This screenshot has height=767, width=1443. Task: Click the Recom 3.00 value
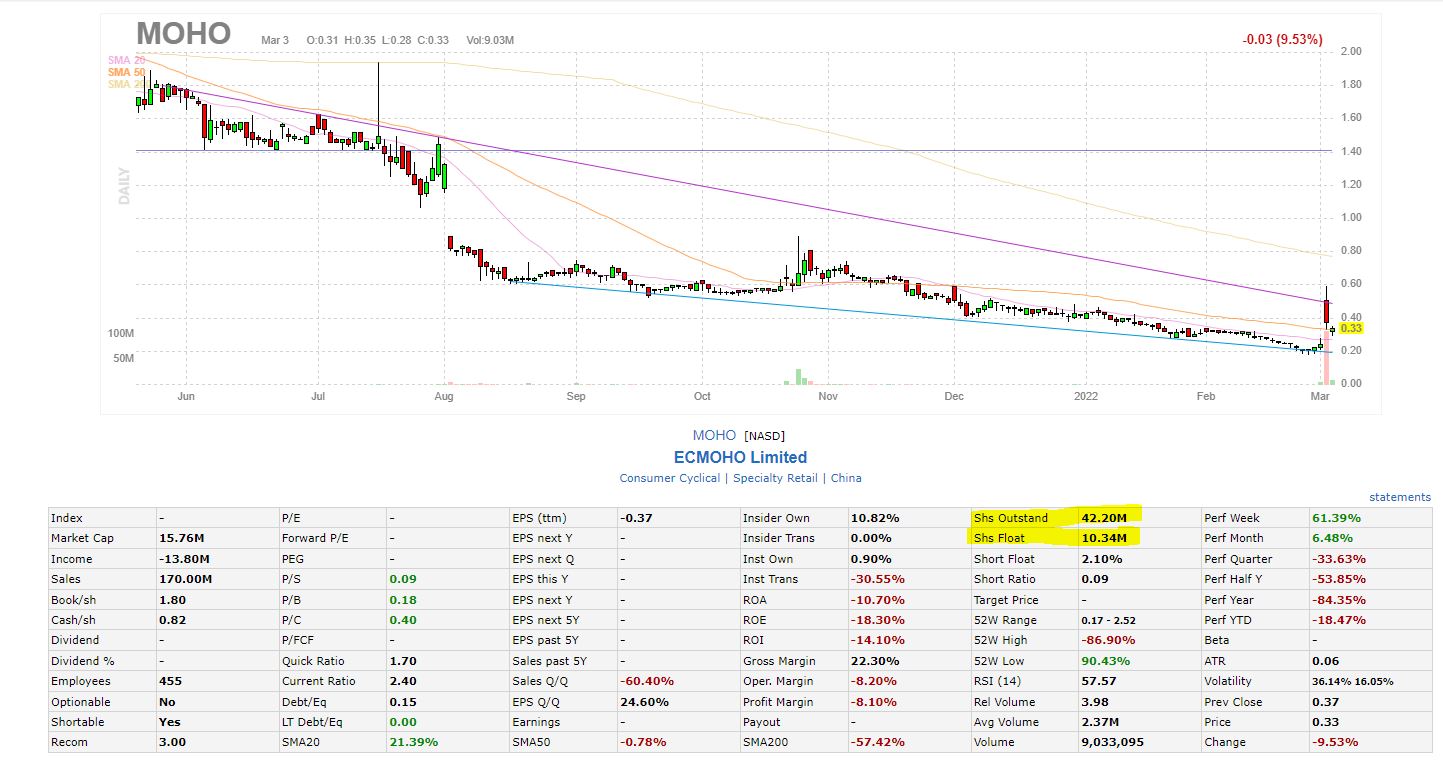(172, 742)
